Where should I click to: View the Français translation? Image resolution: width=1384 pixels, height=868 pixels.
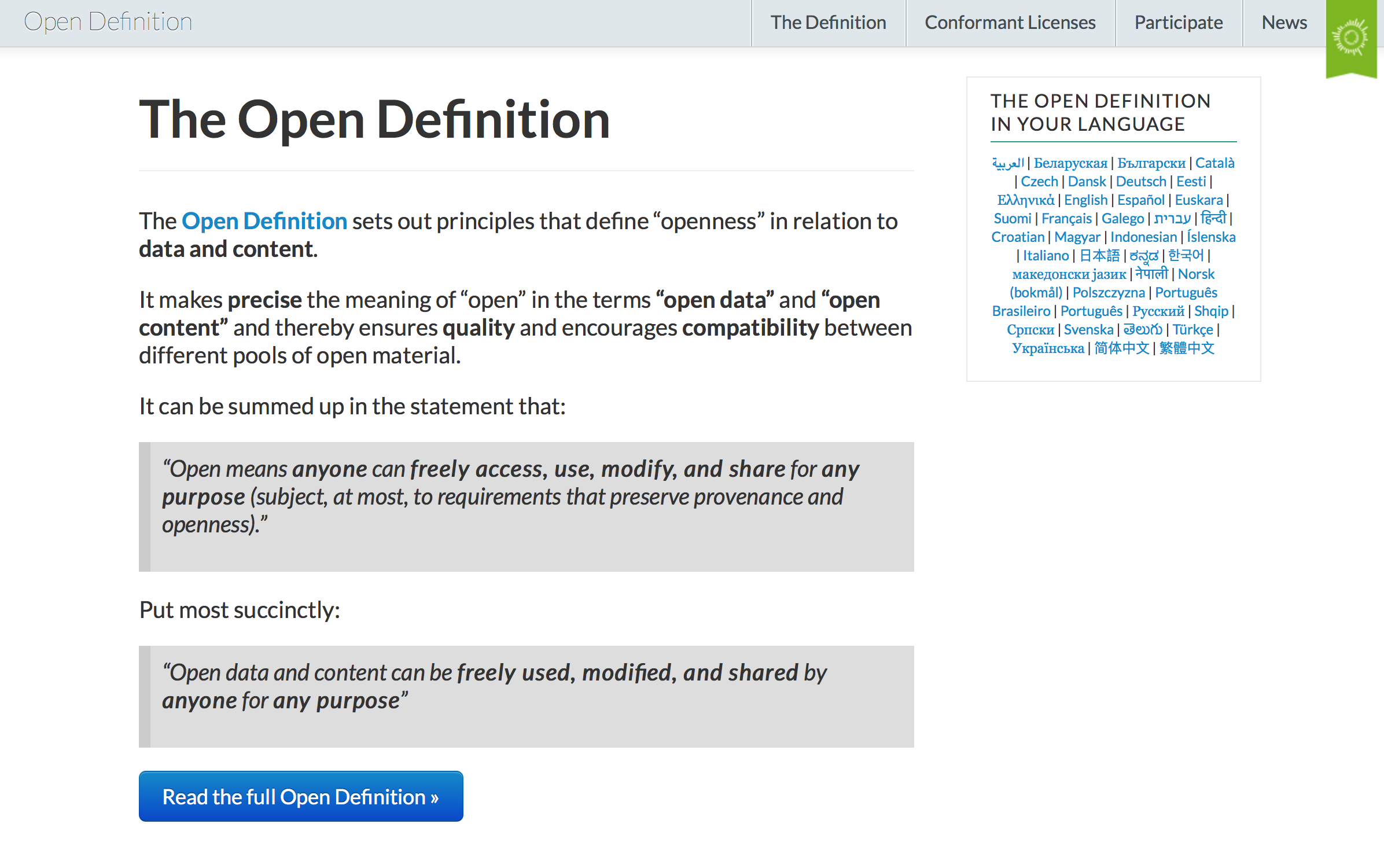(x=1066, y=218)
